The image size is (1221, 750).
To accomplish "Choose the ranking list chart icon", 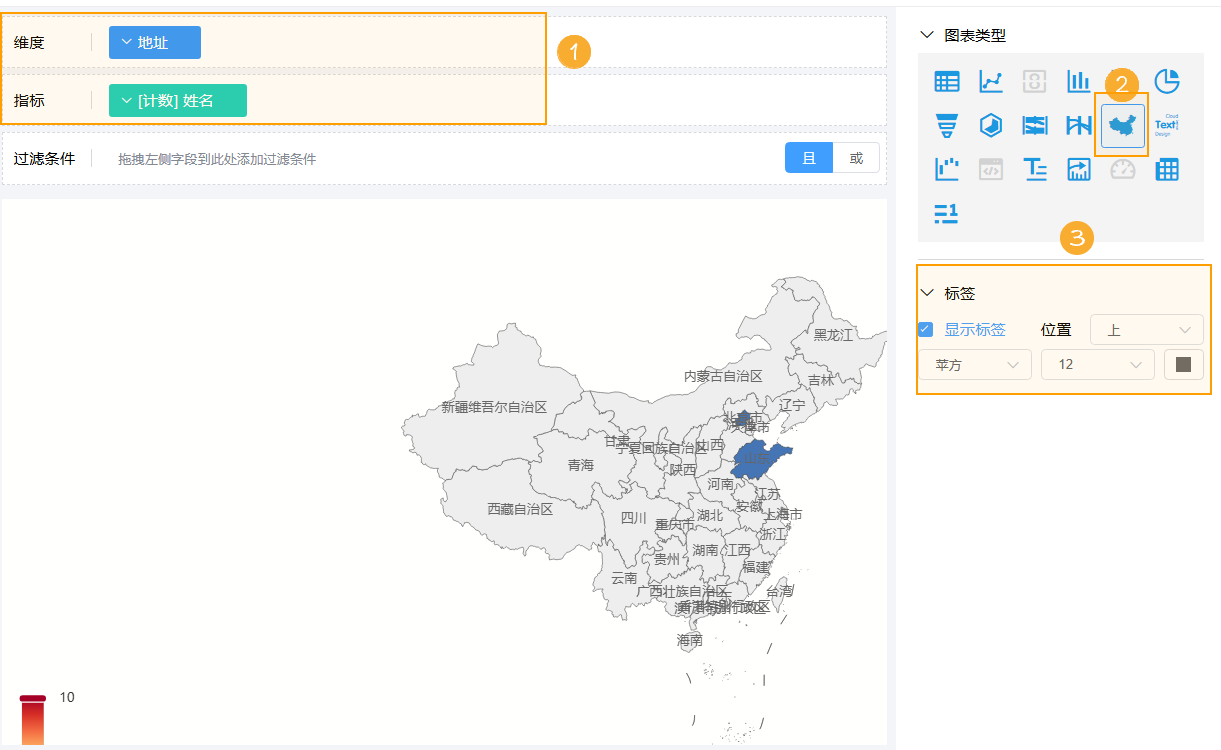I will tap(946, 213).
